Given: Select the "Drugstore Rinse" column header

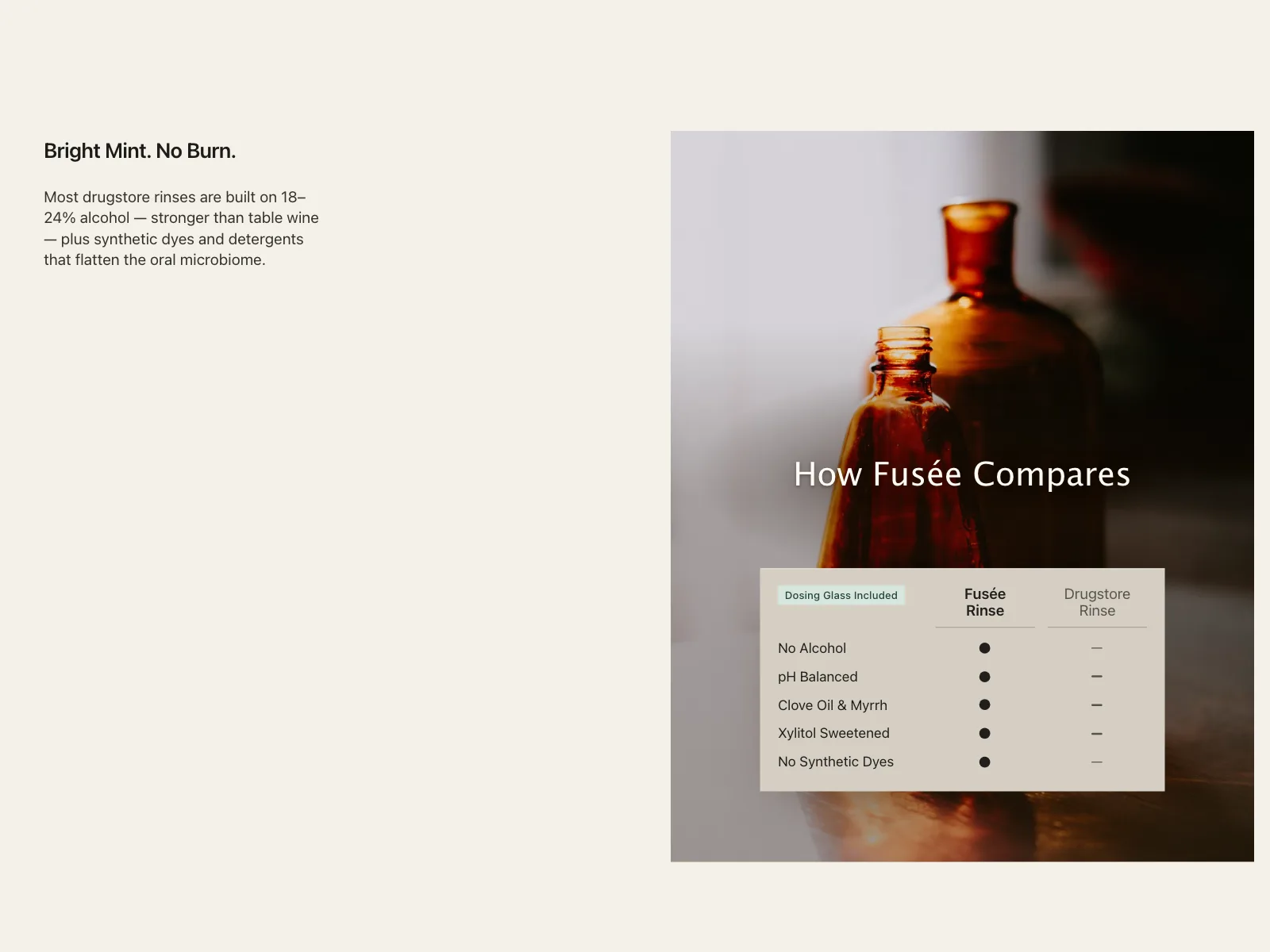Looking at the screenshot, I should [1097, 602].
